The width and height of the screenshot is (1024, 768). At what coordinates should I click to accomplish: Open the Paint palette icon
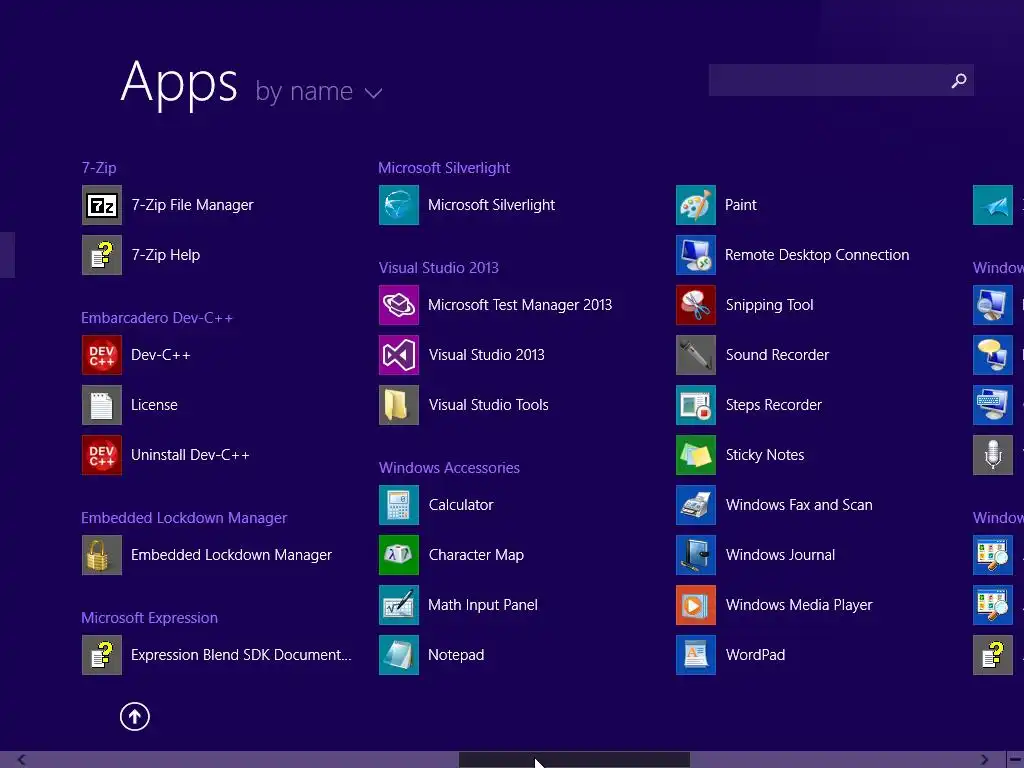(x=696, y=205)
